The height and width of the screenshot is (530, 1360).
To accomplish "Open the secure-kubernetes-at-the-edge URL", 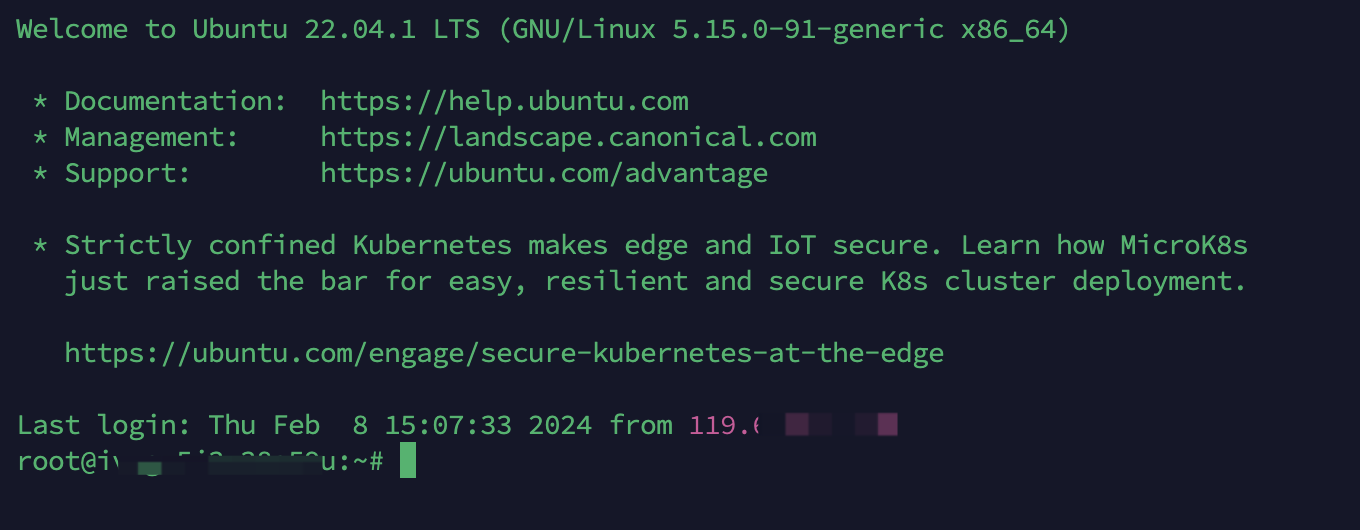I will (x=504, y=353).
